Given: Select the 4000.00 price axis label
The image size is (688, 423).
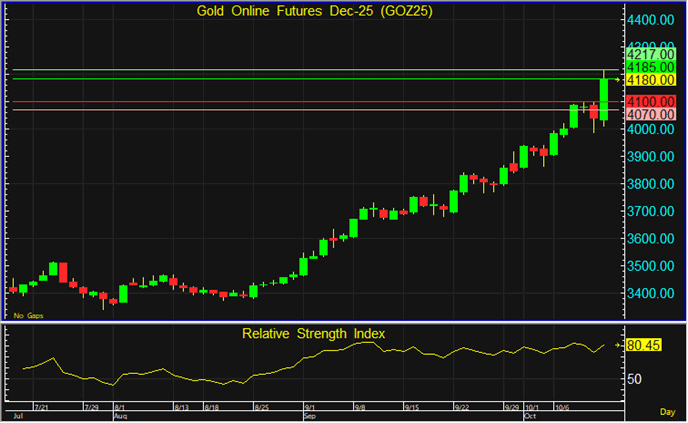Looking at the screenshot, I should coord(651,129).
